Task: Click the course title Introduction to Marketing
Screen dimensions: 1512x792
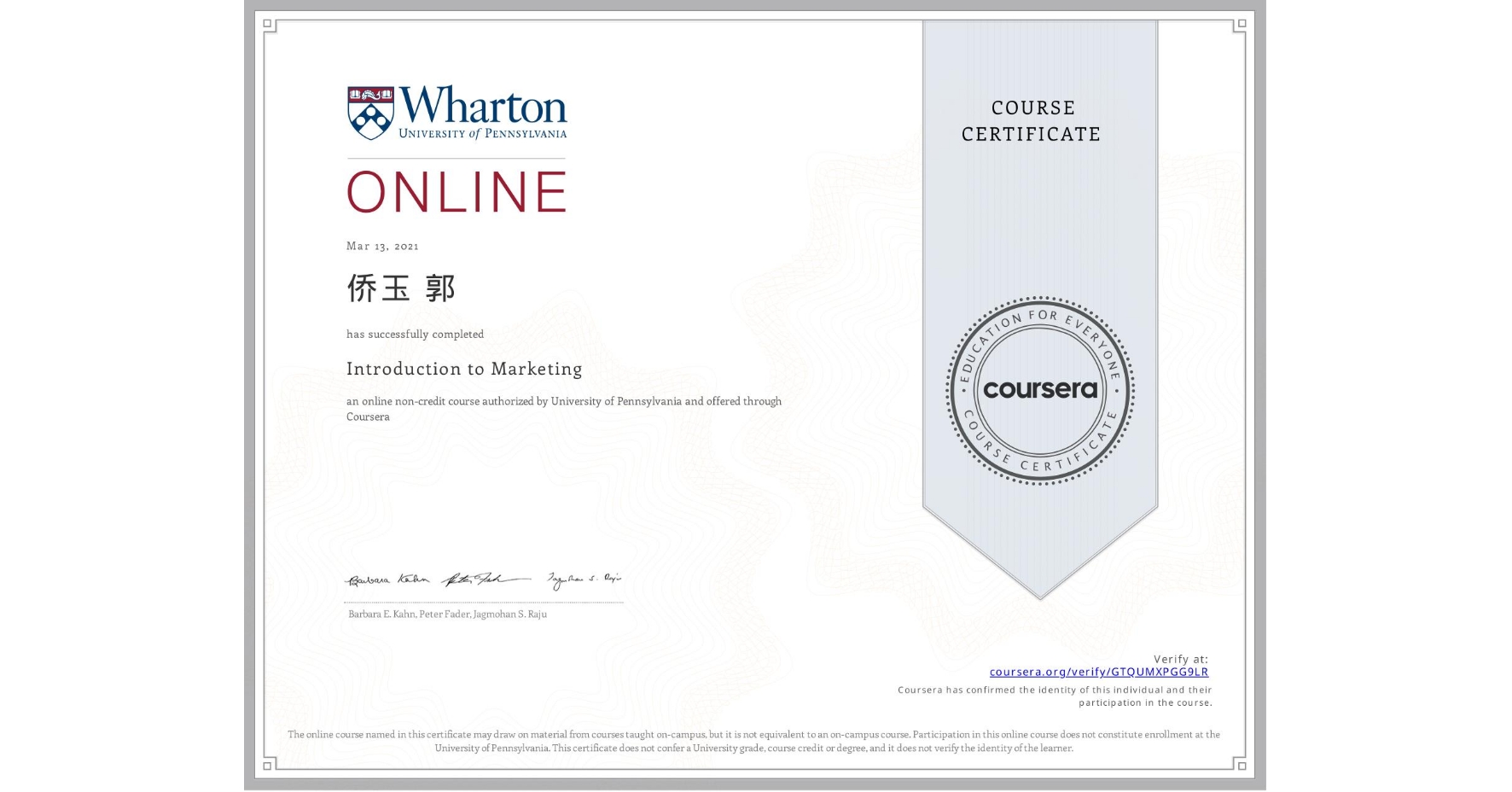Action: click(x=463, y=369)
